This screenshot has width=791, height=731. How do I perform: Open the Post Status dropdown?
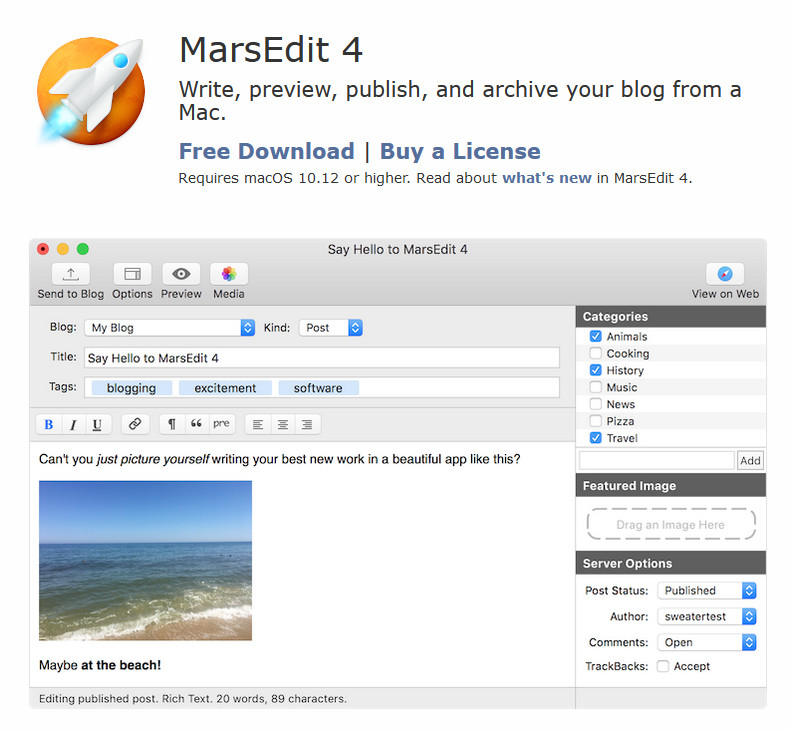[x=707, y=591]
